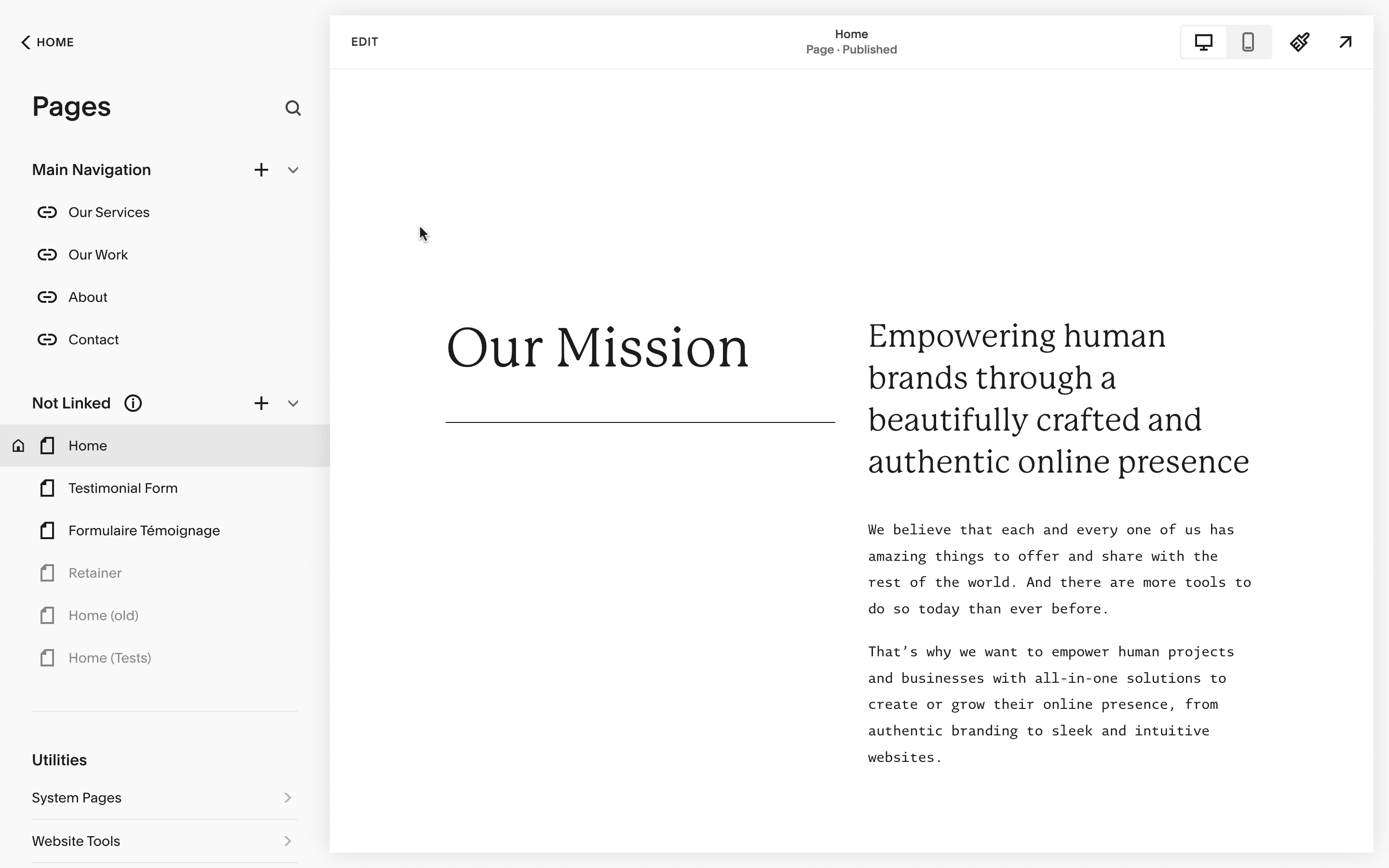Select the Our Services navigation item
This screenshot has height=868, width=1389.
(109, 212)
